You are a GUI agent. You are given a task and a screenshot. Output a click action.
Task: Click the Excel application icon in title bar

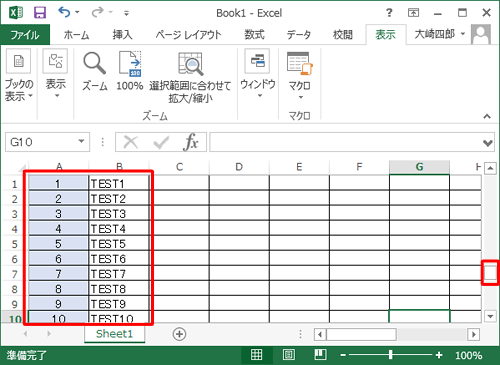pyautogui.click(x=16, y=13)
